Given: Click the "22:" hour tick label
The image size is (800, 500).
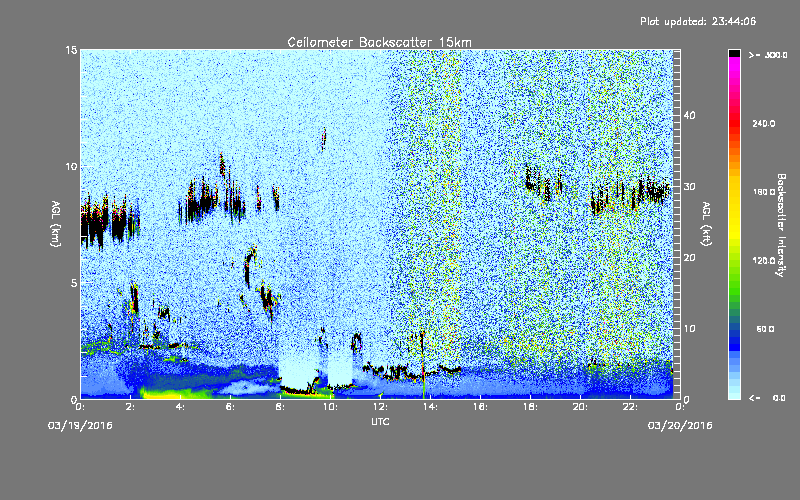Looking at the screenshot, I should [631, 407].
